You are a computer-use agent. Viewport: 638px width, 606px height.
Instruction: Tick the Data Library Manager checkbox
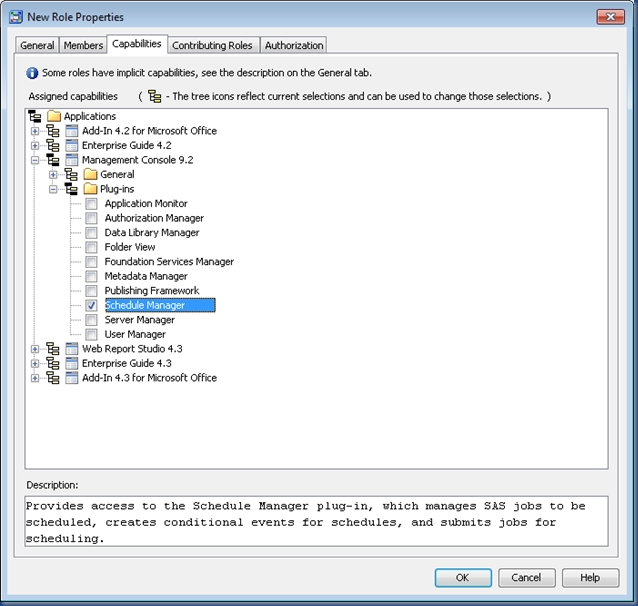click(91, 233)
